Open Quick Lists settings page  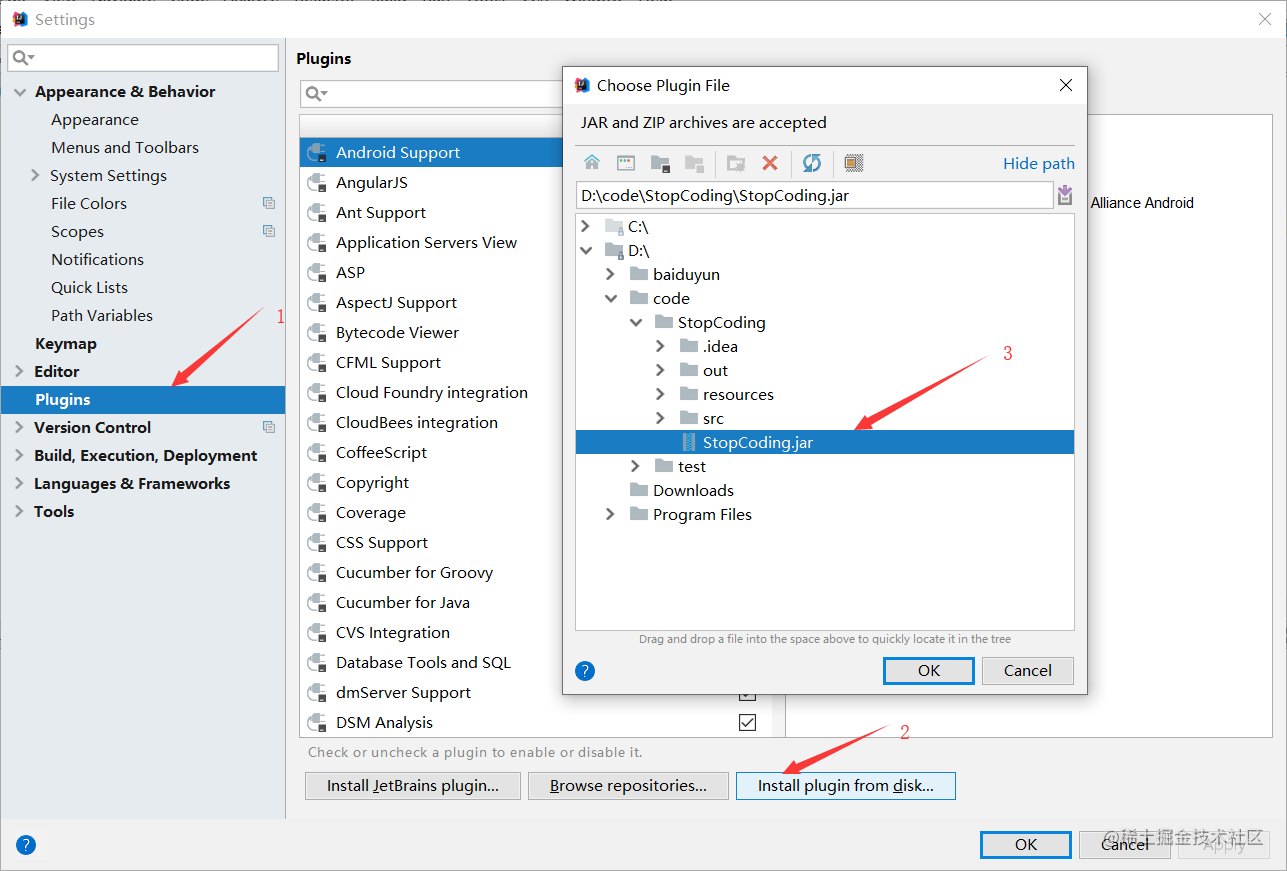[90, 287]
